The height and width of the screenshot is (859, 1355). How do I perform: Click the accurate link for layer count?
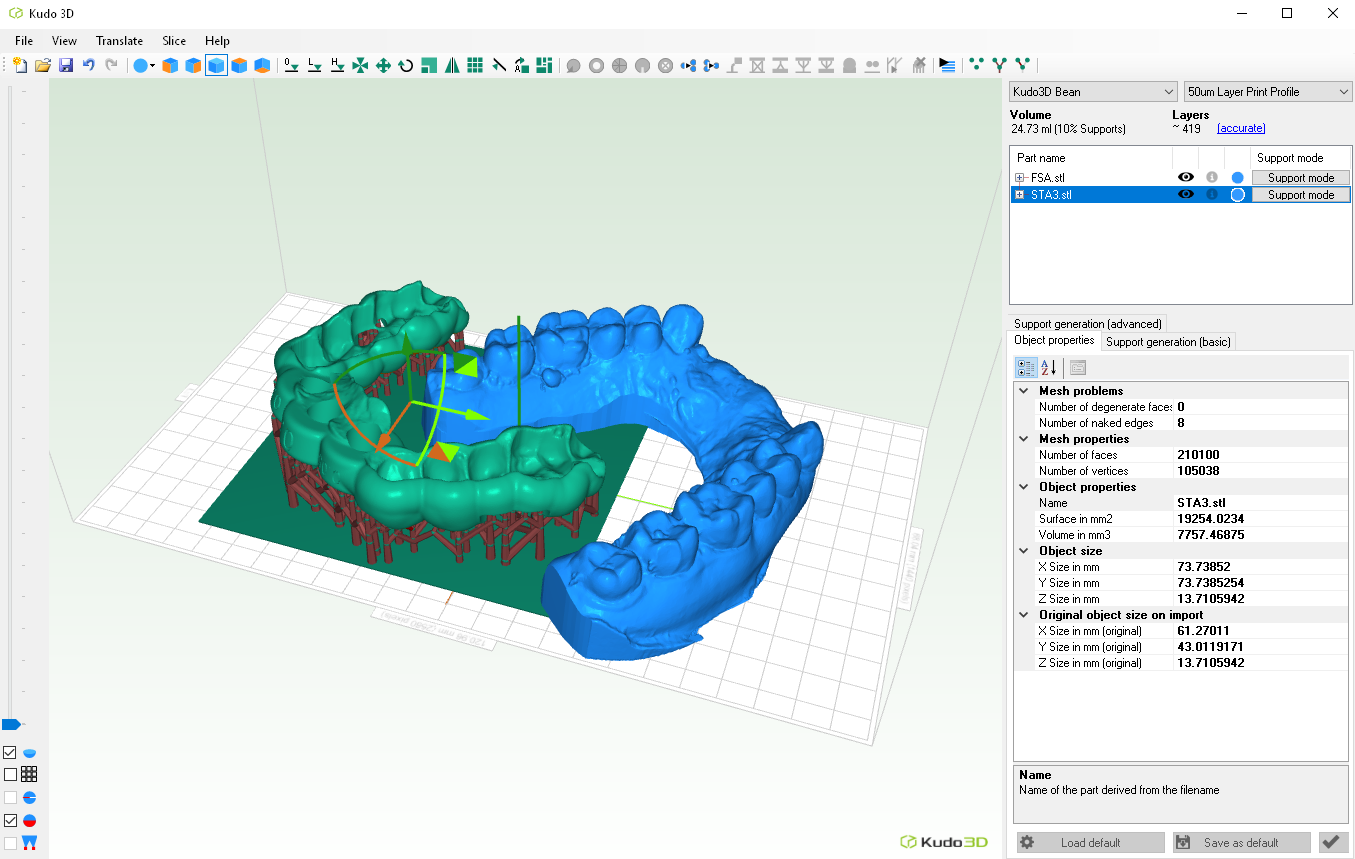click(1240, 128)
